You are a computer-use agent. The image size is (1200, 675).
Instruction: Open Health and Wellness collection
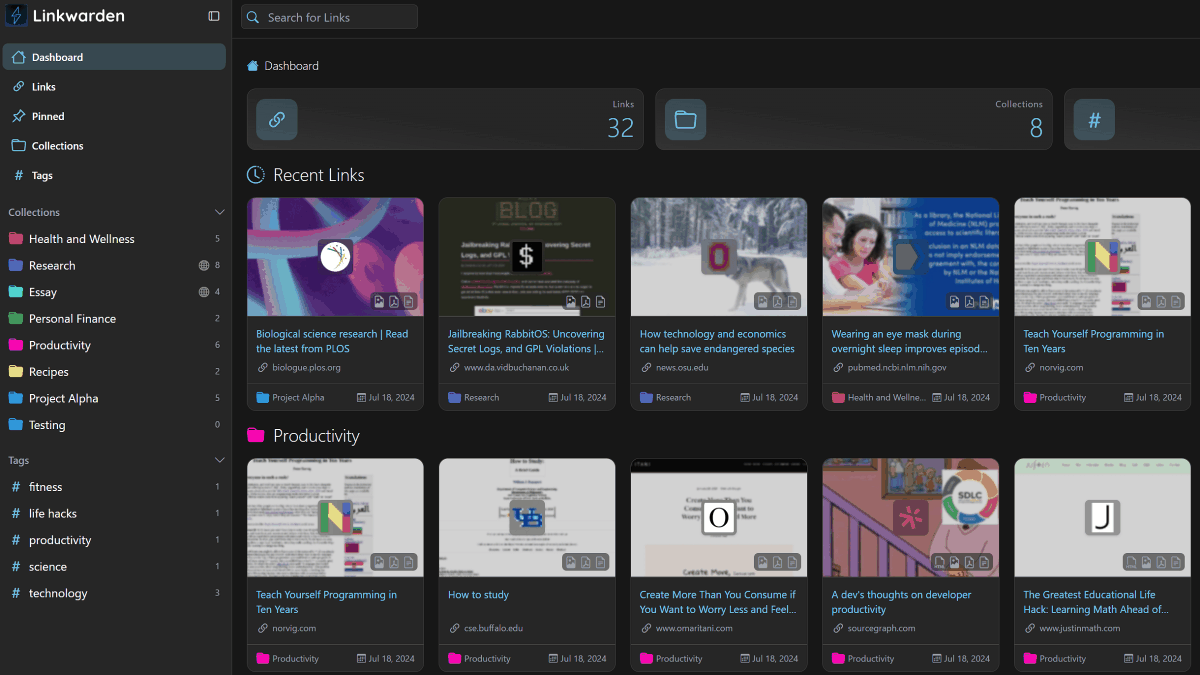[81, 239]
